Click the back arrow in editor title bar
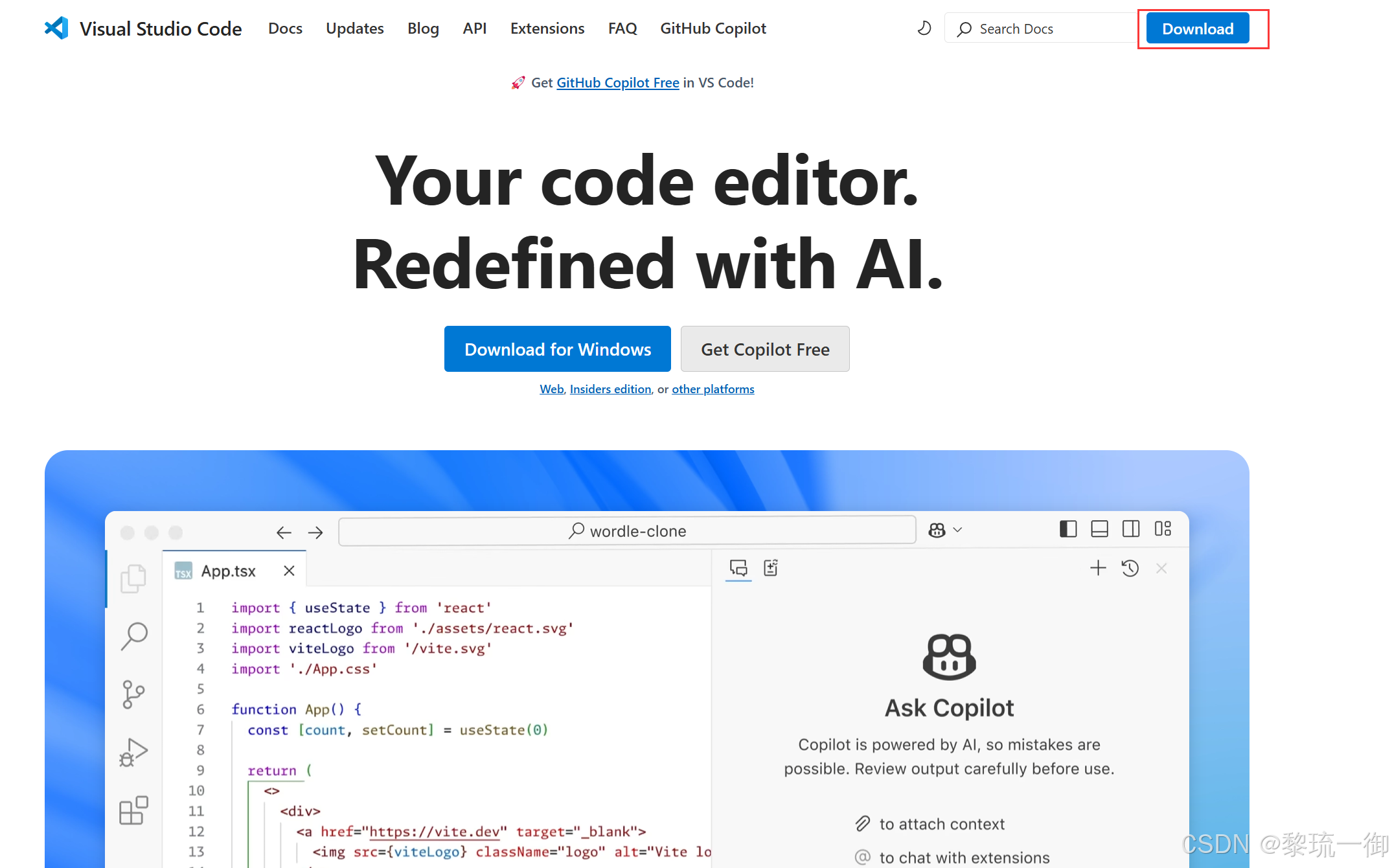Screen dimensions: 1392x868 (284, 532)
